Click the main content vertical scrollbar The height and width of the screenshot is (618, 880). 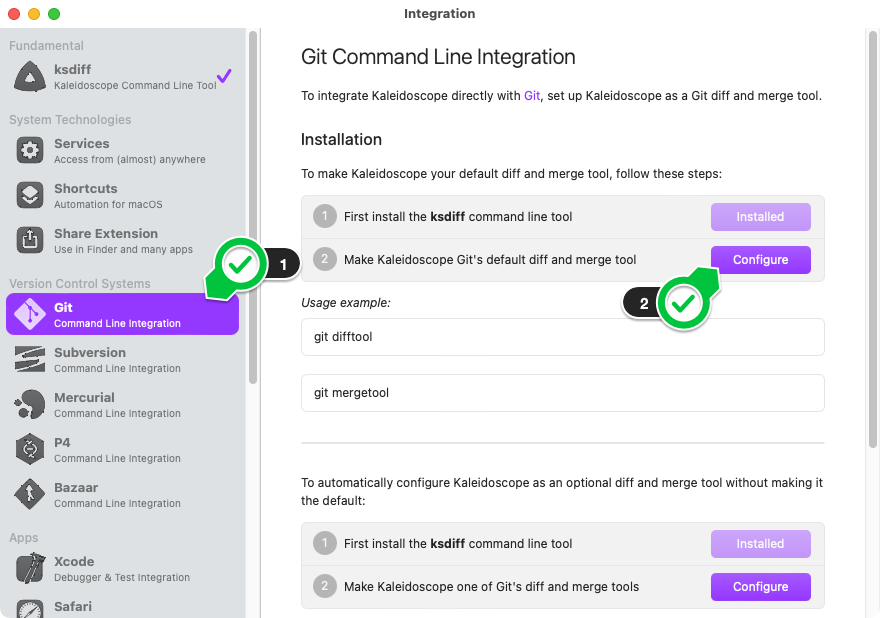coord(873,240)
